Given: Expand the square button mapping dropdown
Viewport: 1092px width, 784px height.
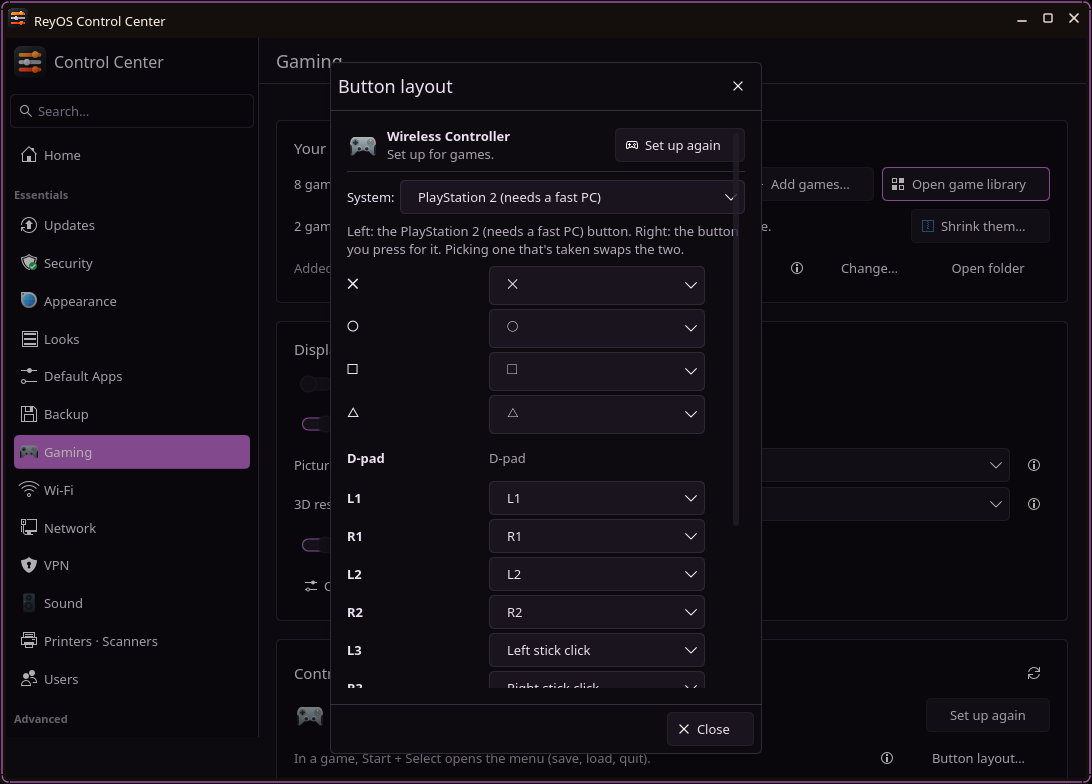Looking at the screenshot, I should [596, 370].
